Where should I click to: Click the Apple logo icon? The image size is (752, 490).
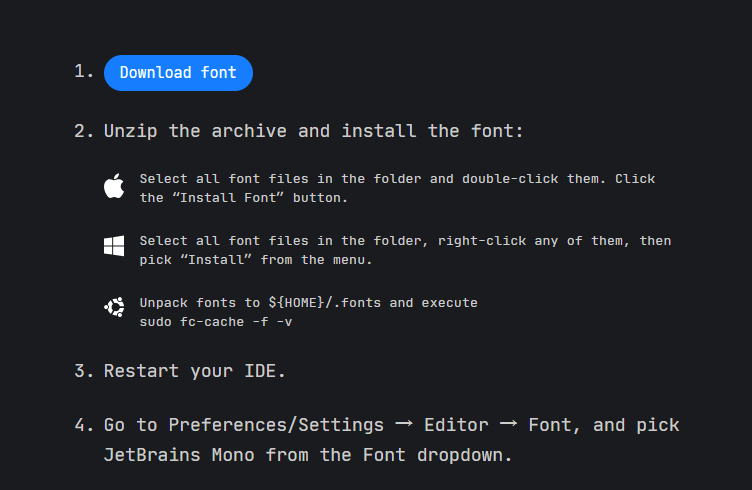coord(114,187)
